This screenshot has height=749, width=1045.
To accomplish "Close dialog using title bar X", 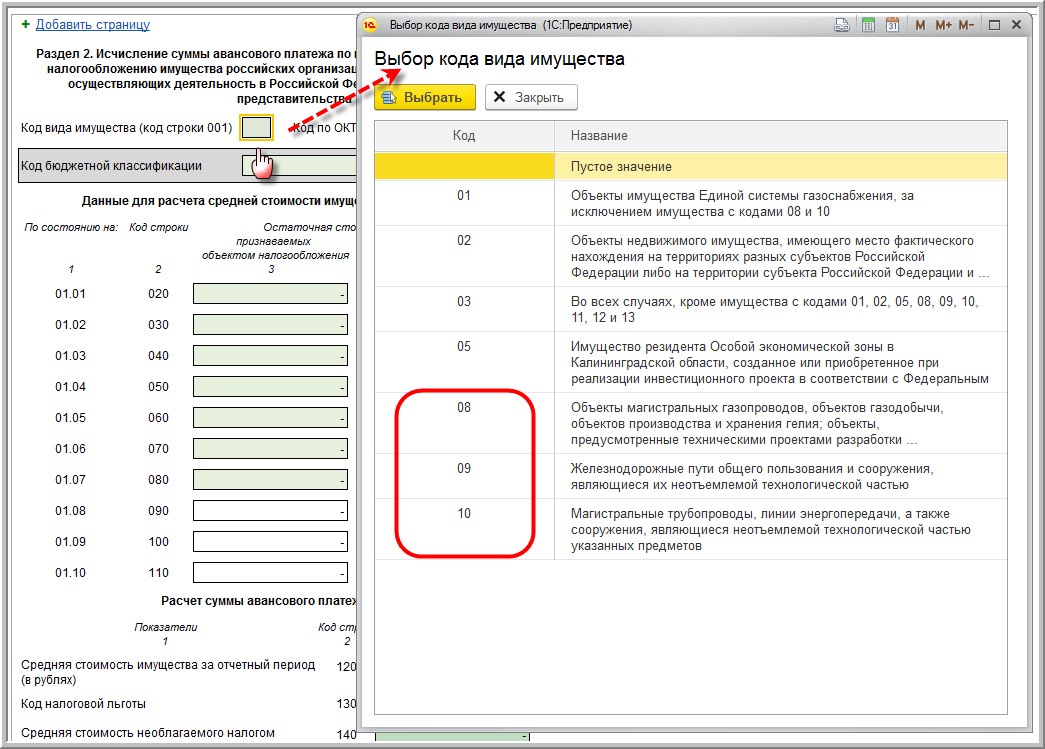I will (x=1016, y=25).
